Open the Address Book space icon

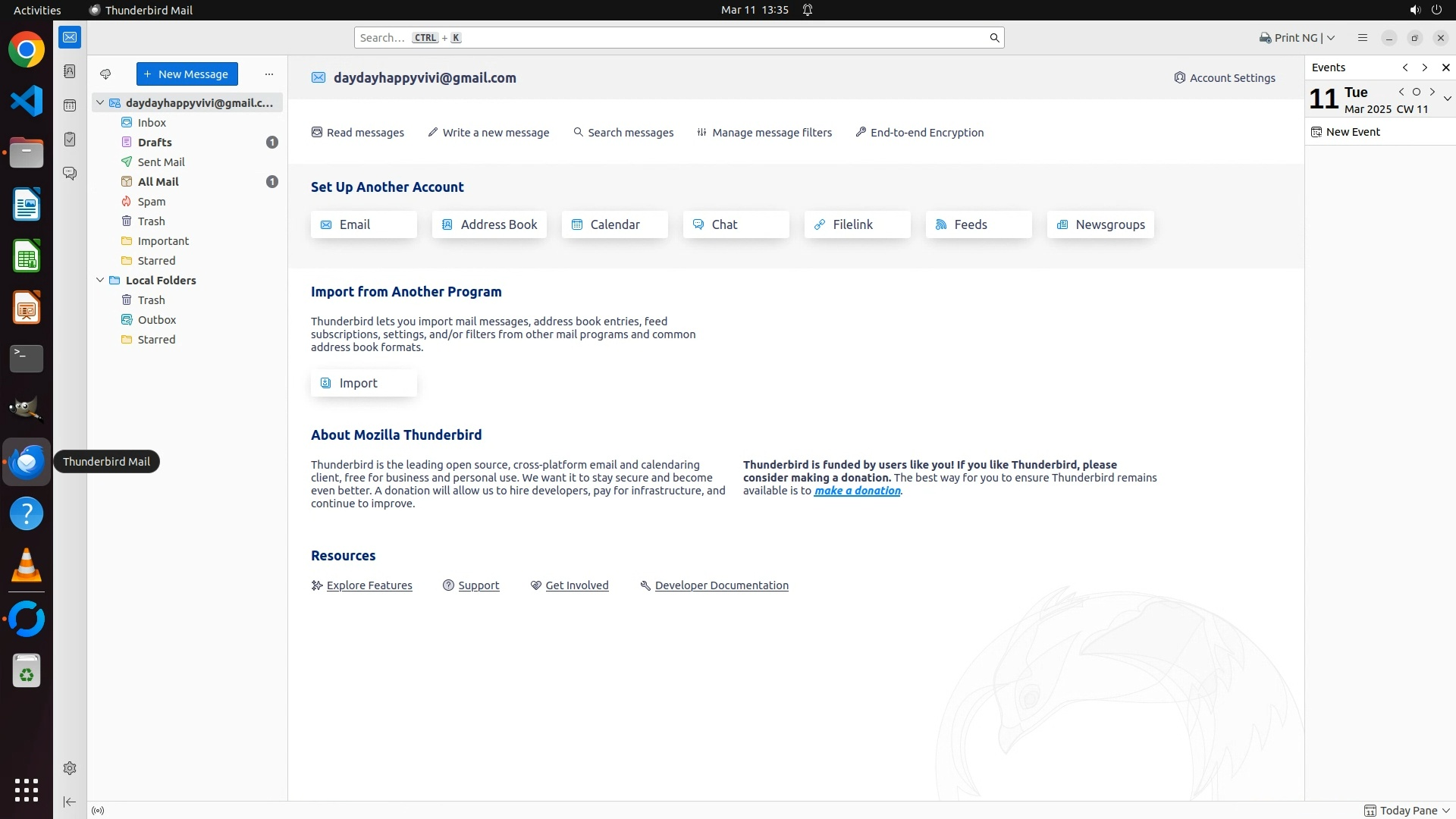70,71
